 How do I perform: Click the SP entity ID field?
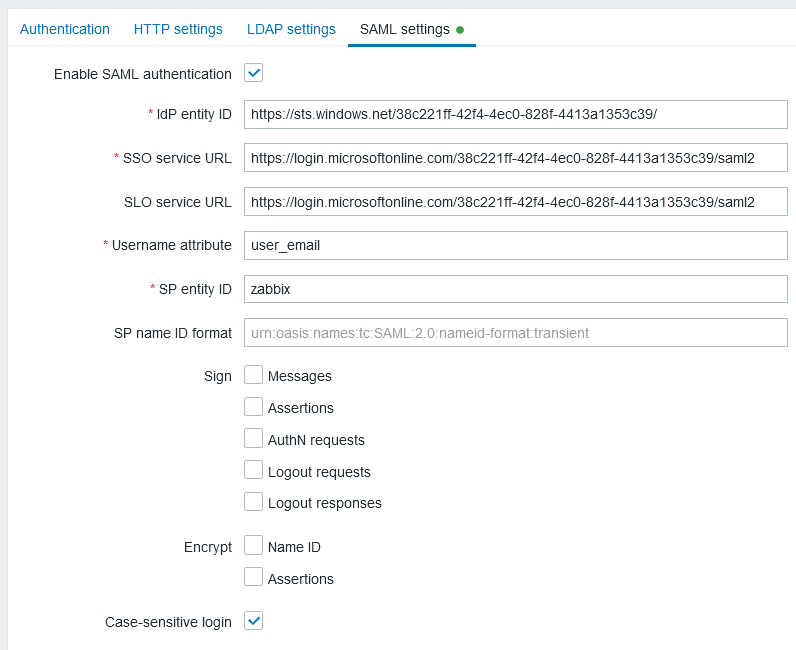tap(515, 289)
